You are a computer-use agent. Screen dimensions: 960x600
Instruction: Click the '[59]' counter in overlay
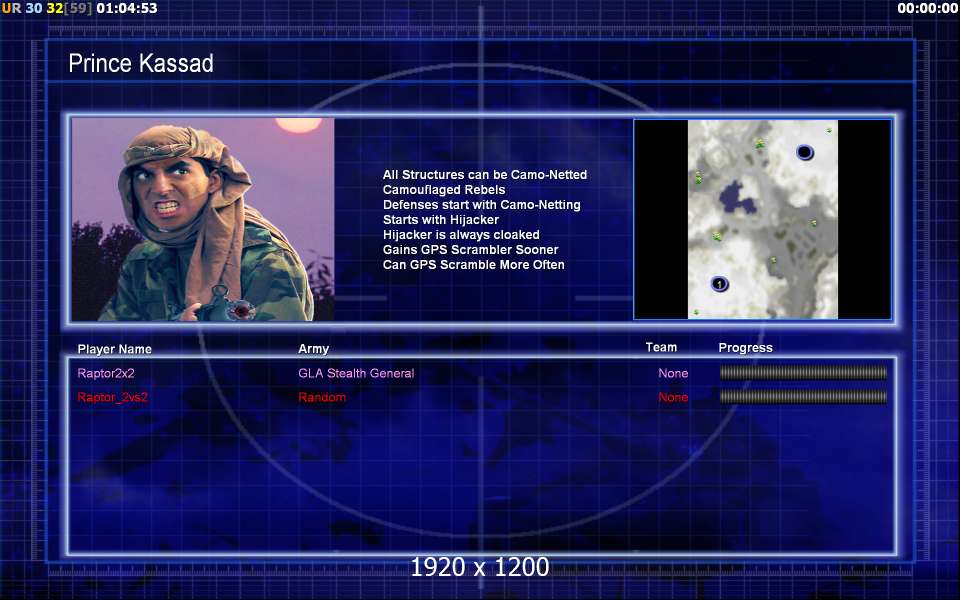pos(78,9)
